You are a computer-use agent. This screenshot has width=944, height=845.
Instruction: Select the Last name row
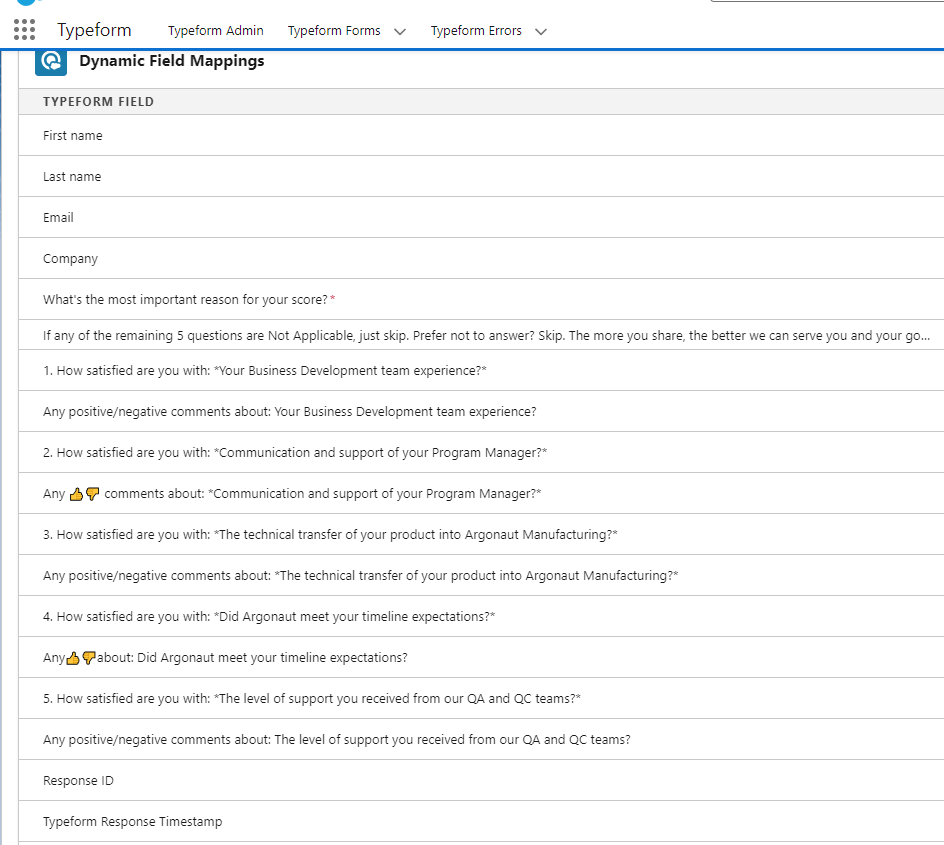481,176
